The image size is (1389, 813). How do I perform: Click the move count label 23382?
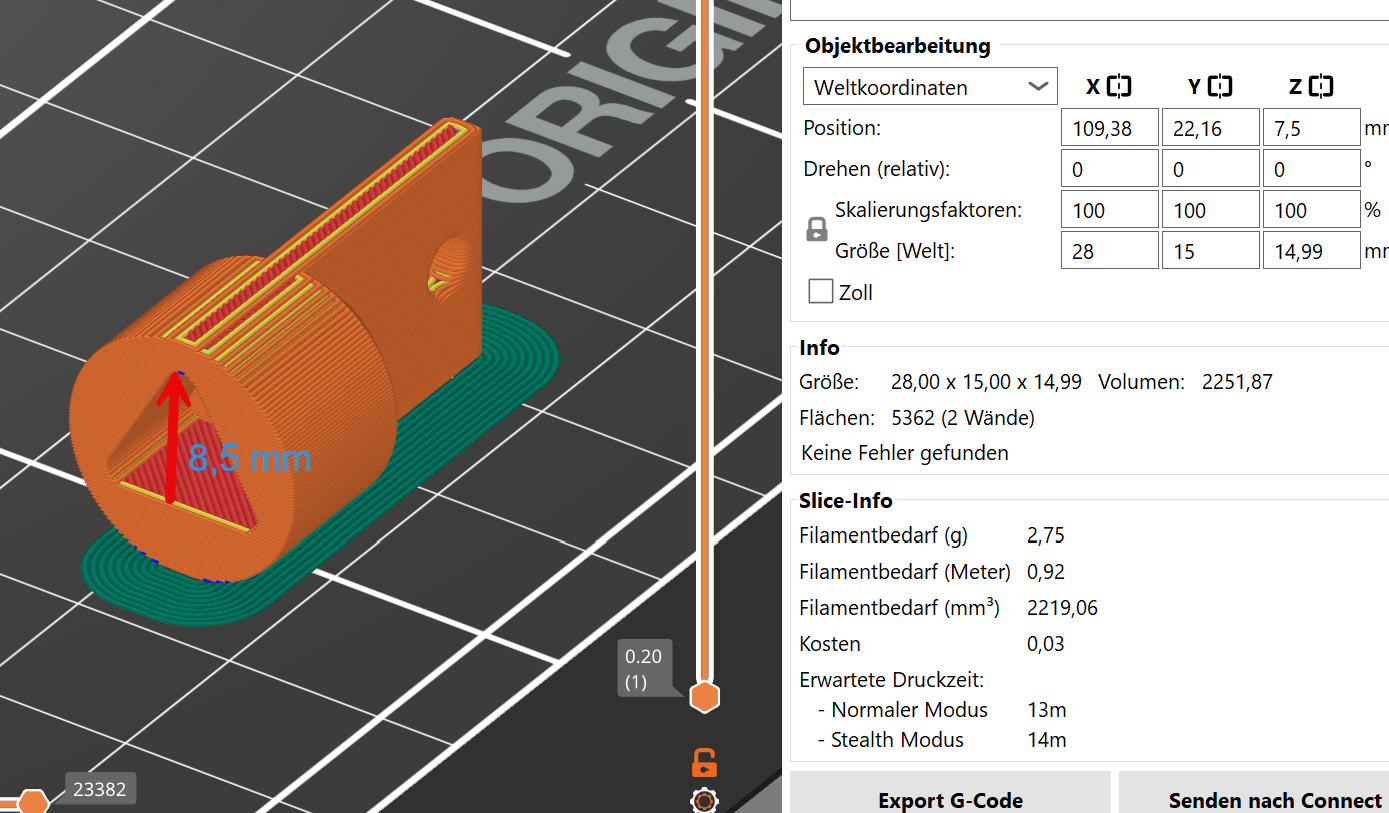click(x=100, y=789)
